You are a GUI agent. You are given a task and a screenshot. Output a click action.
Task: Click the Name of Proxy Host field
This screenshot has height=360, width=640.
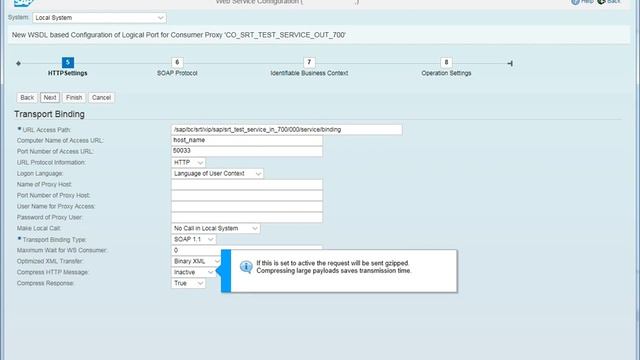[x=247, y=184]
